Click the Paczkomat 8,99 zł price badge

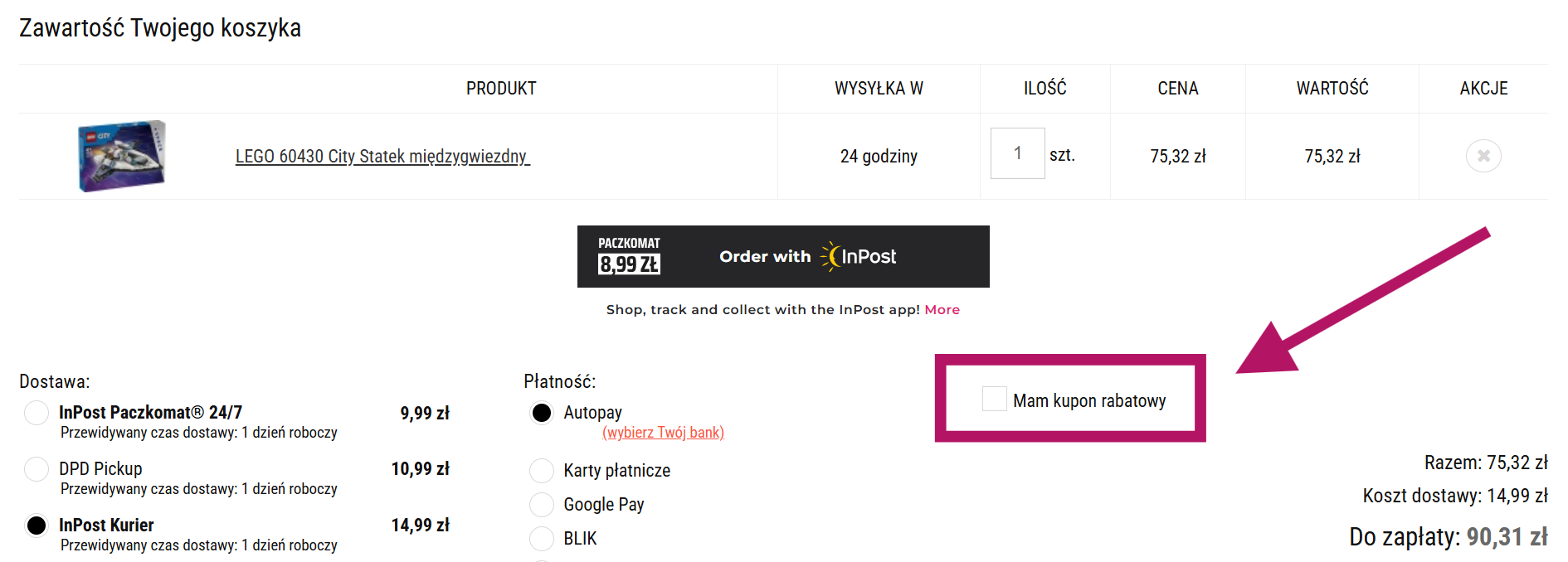(629, 256)
